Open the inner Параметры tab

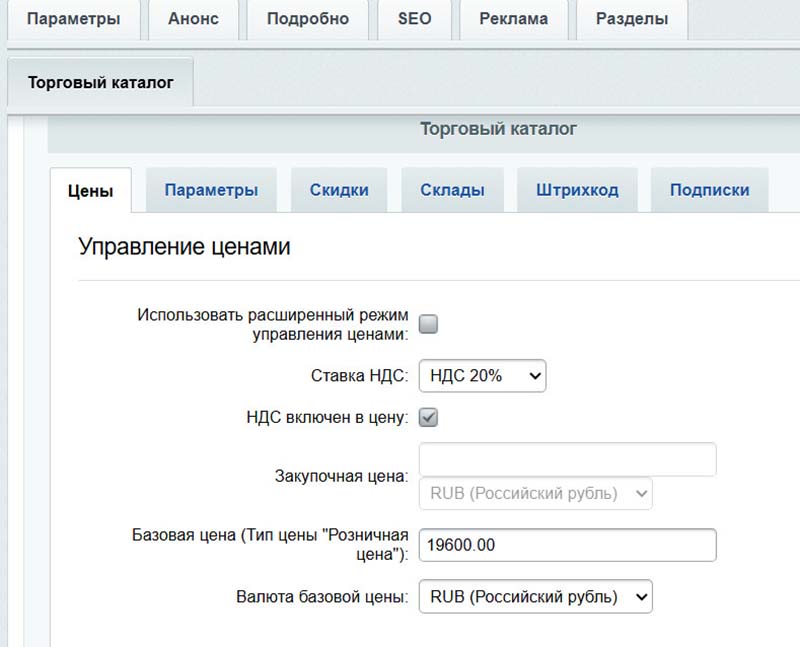click(x=211, y=189)
